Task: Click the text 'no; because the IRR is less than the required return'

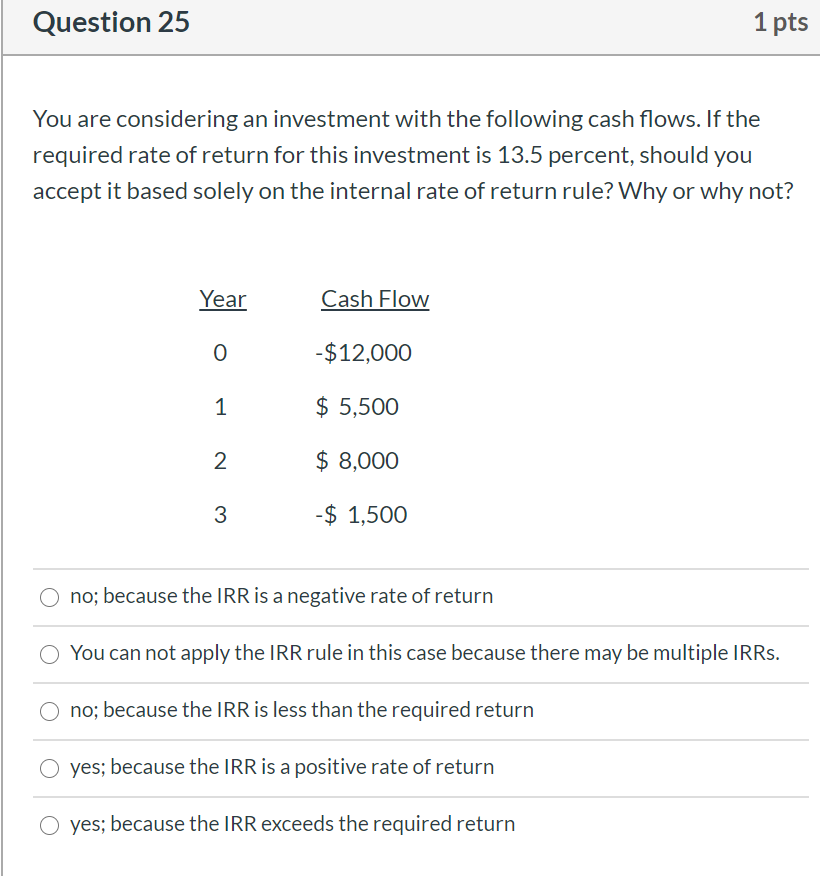Action: pos(302,710)
